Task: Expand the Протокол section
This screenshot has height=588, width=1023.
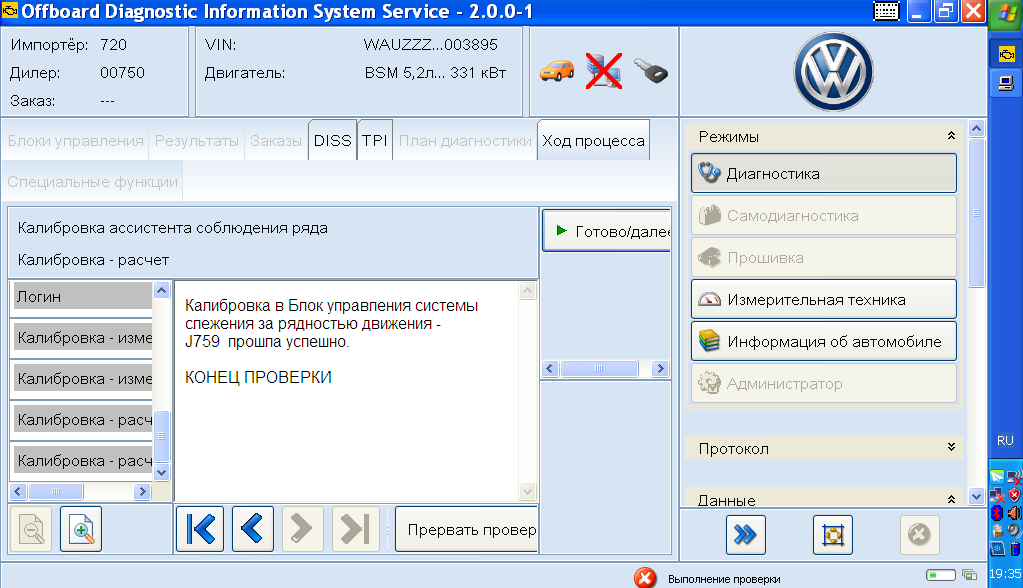Action: (951, 448)
